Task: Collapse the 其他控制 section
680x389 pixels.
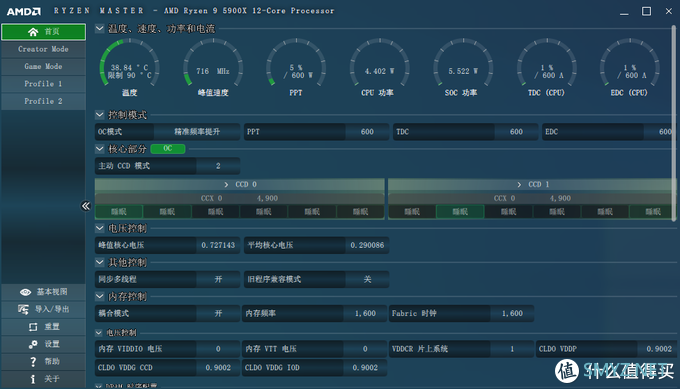Action: tap(100, 262)
